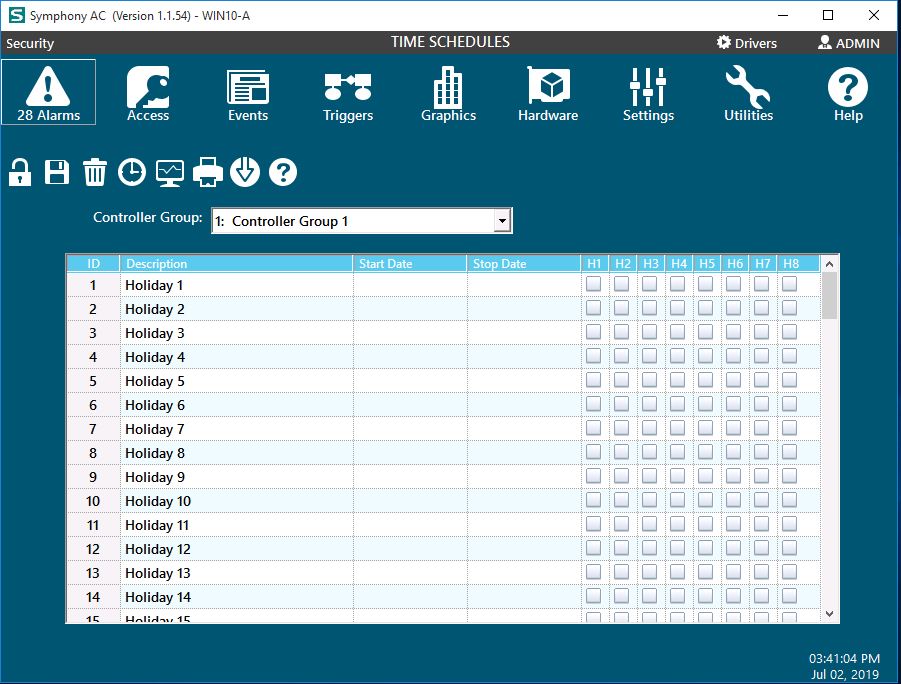Open the Events section
Image resolution: width=901 pixels, height=684 pixels.
(248, 94)
